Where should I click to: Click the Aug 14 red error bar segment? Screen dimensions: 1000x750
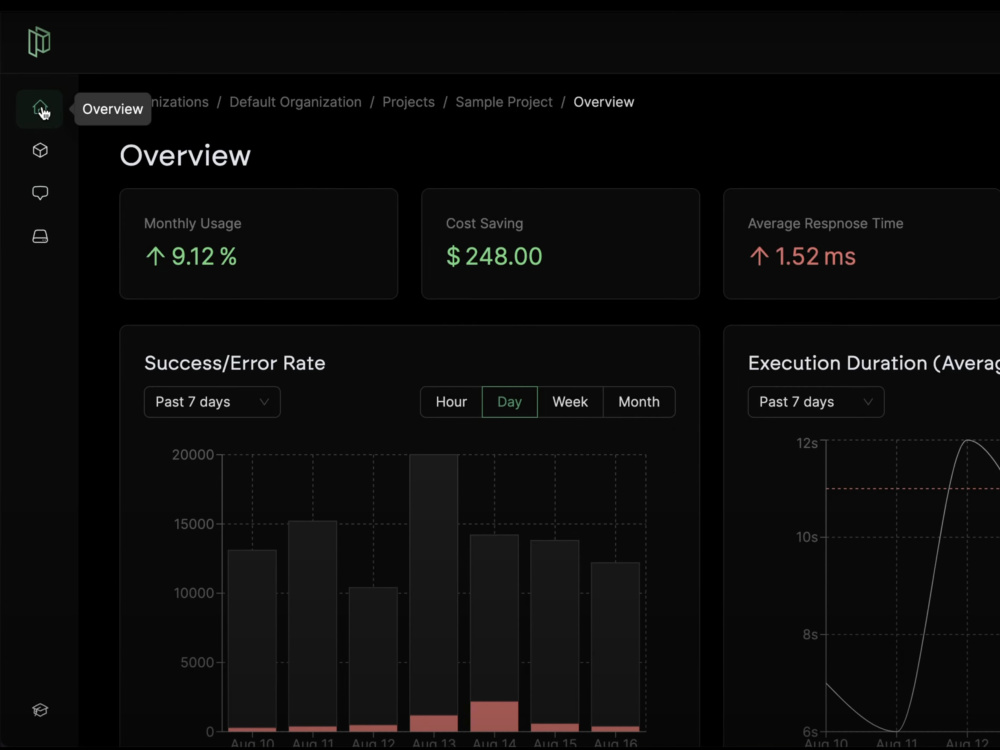tap(494, 716)
